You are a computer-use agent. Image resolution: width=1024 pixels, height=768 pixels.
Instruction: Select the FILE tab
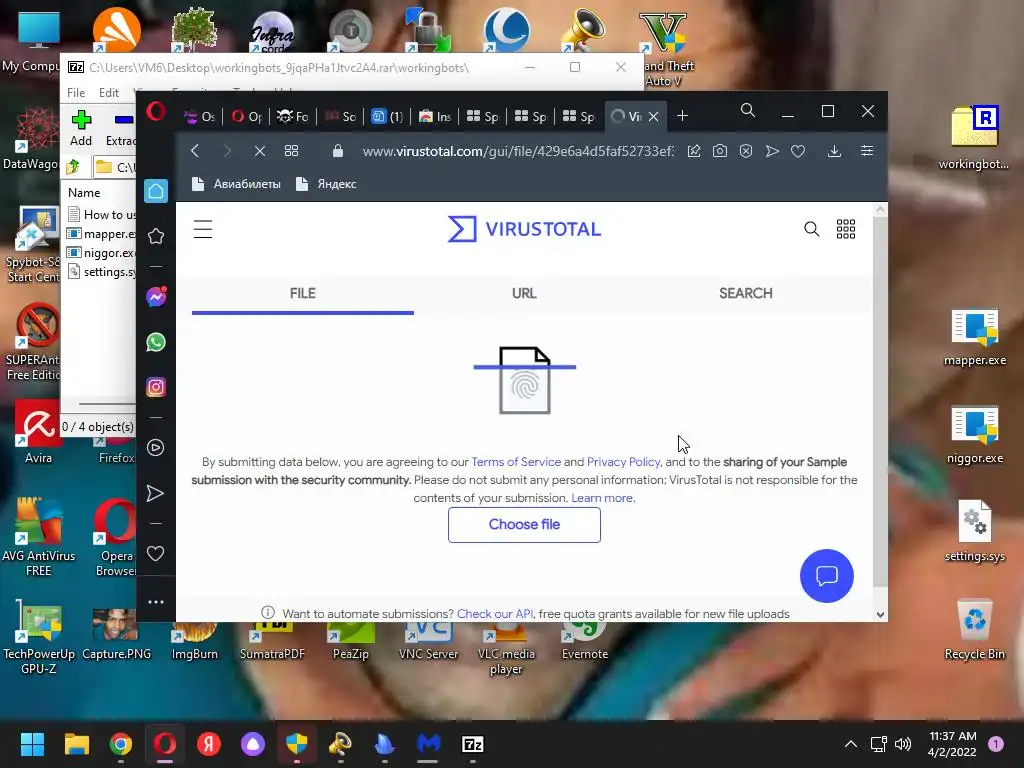click(303, 293)
